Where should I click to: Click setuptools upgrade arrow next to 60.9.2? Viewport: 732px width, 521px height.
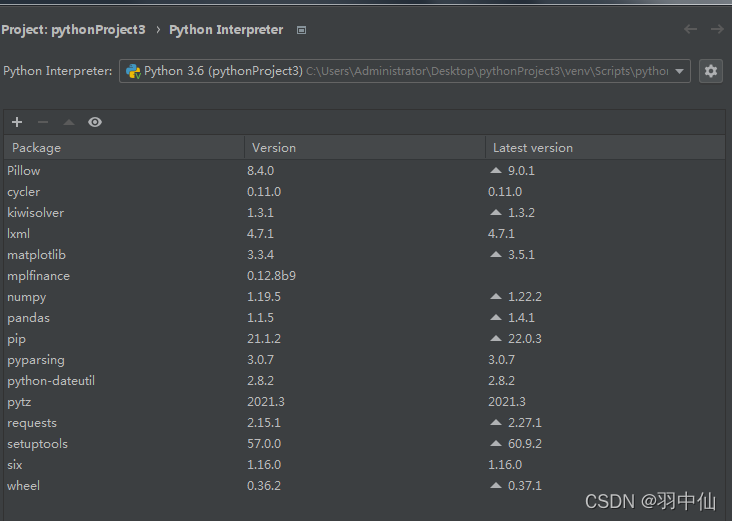[496, 444]
